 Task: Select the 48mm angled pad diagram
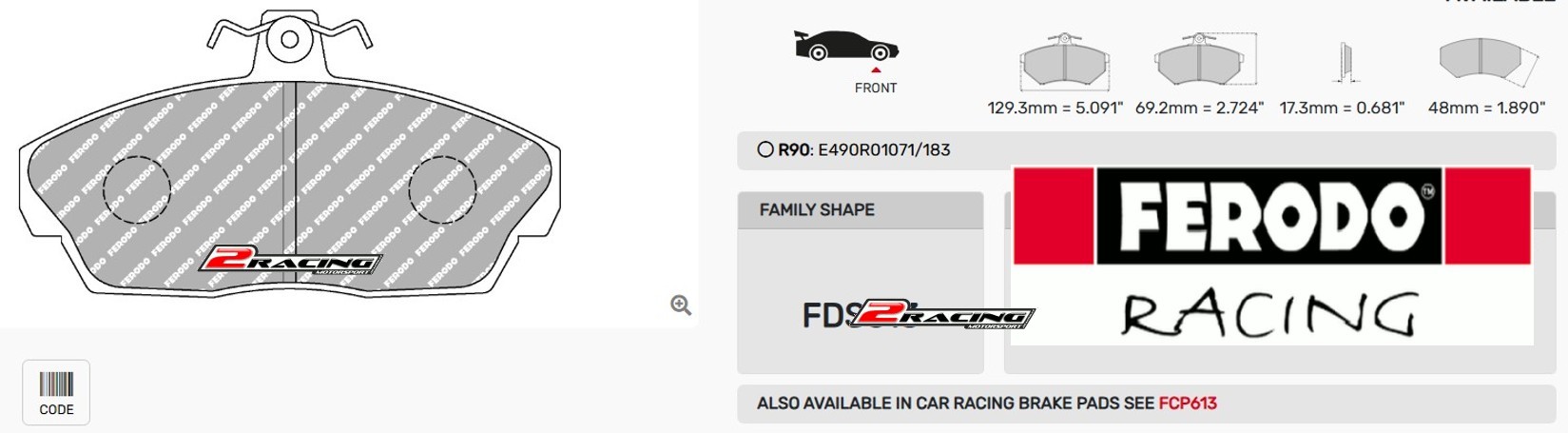(1488, 63)
